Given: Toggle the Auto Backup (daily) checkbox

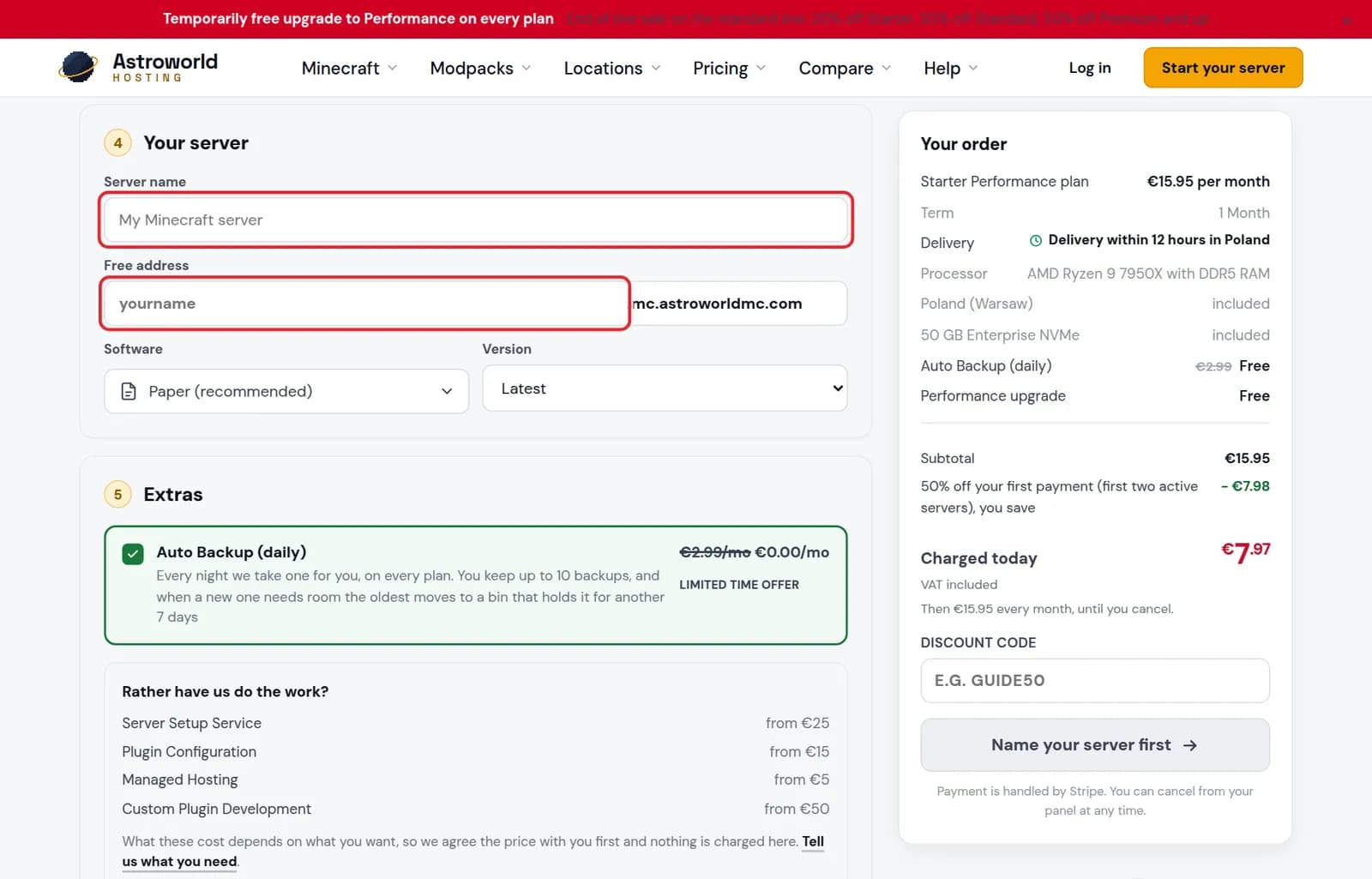Looking at the screenshot, I should (133, 554).
